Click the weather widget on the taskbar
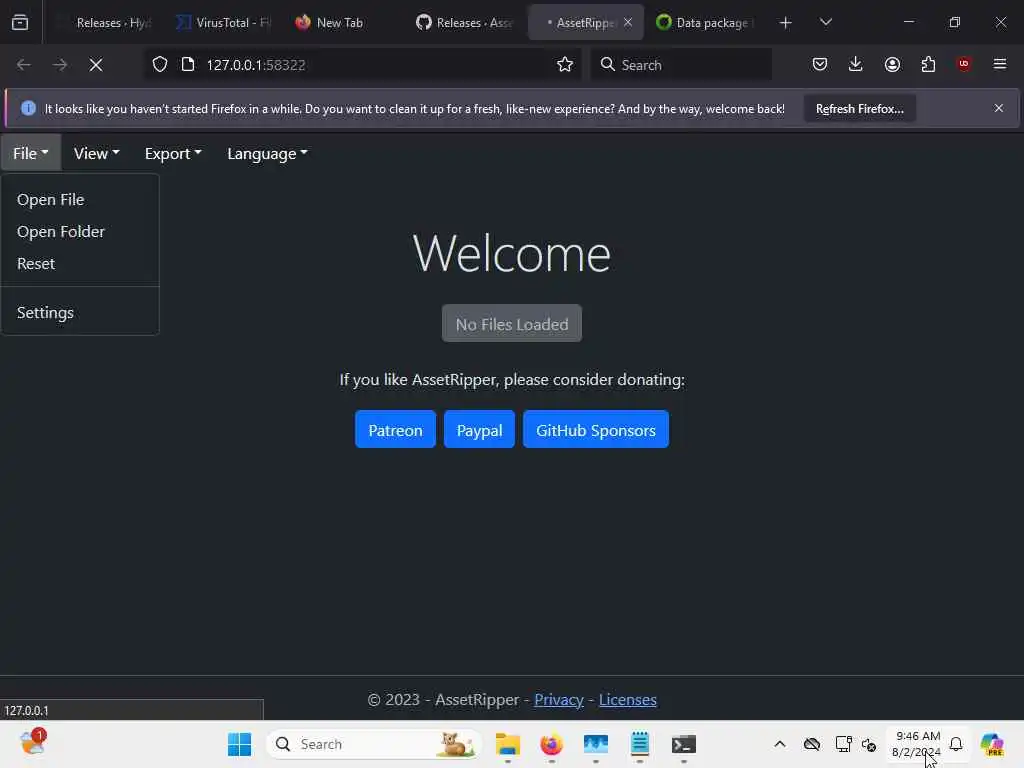The width and height of the screenshot is (1024, 768). pyautogui.click(x=32, y=743)
